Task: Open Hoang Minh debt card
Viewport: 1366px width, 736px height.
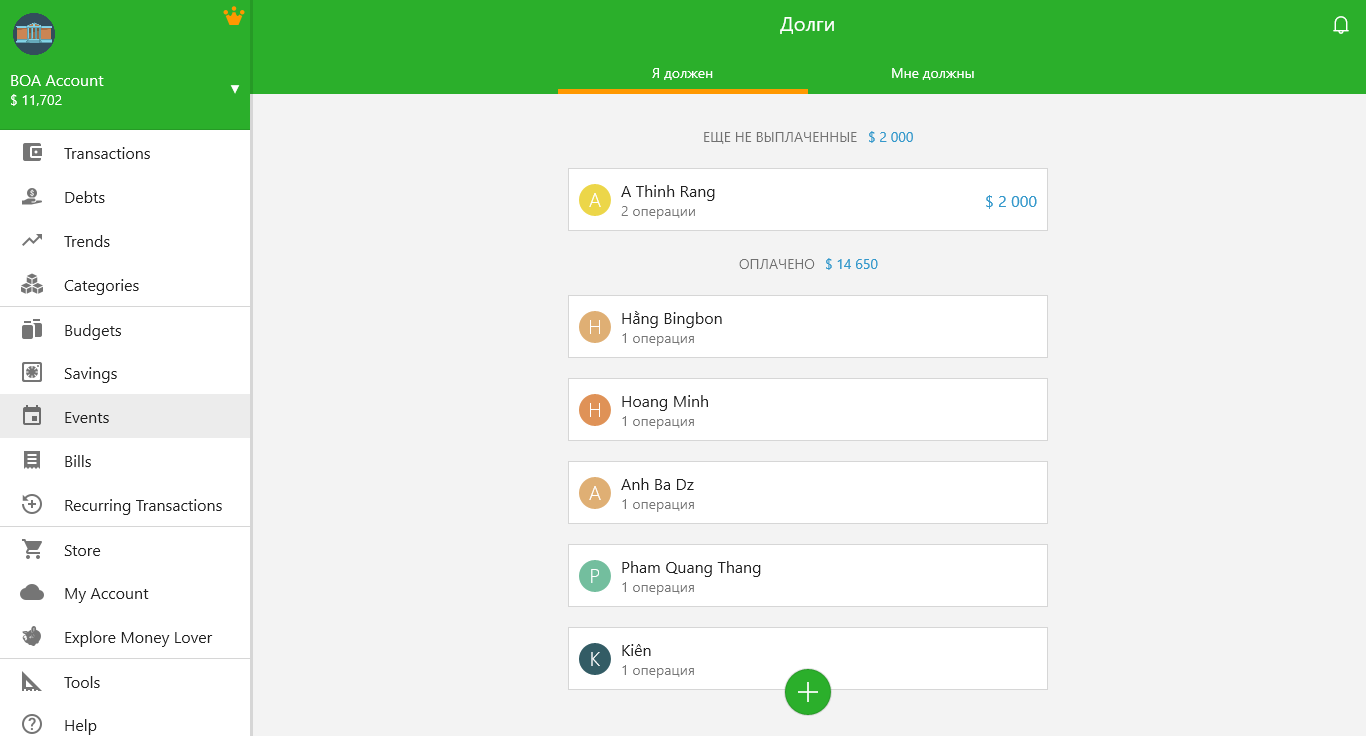Action: click(808, 410)
